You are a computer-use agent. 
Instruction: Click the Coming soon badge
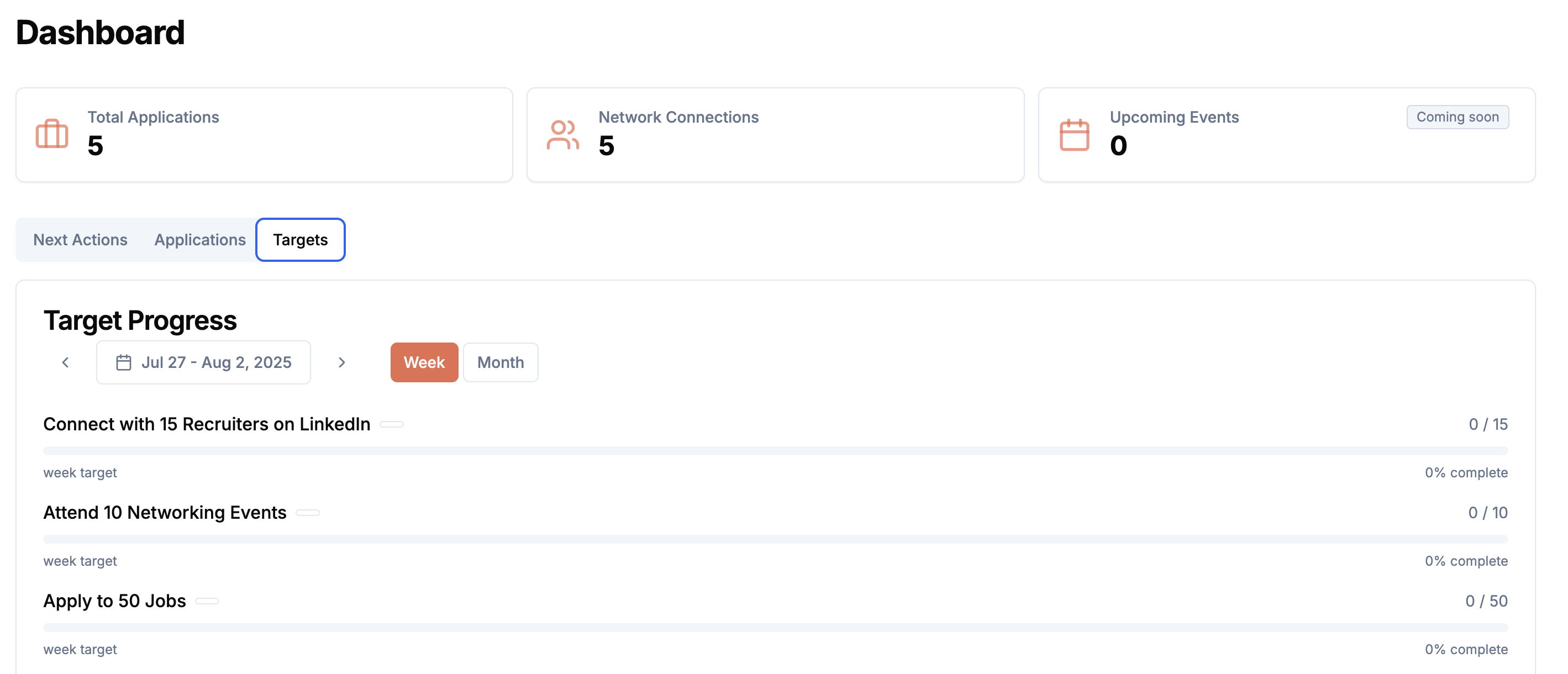tap(1457, 116)
